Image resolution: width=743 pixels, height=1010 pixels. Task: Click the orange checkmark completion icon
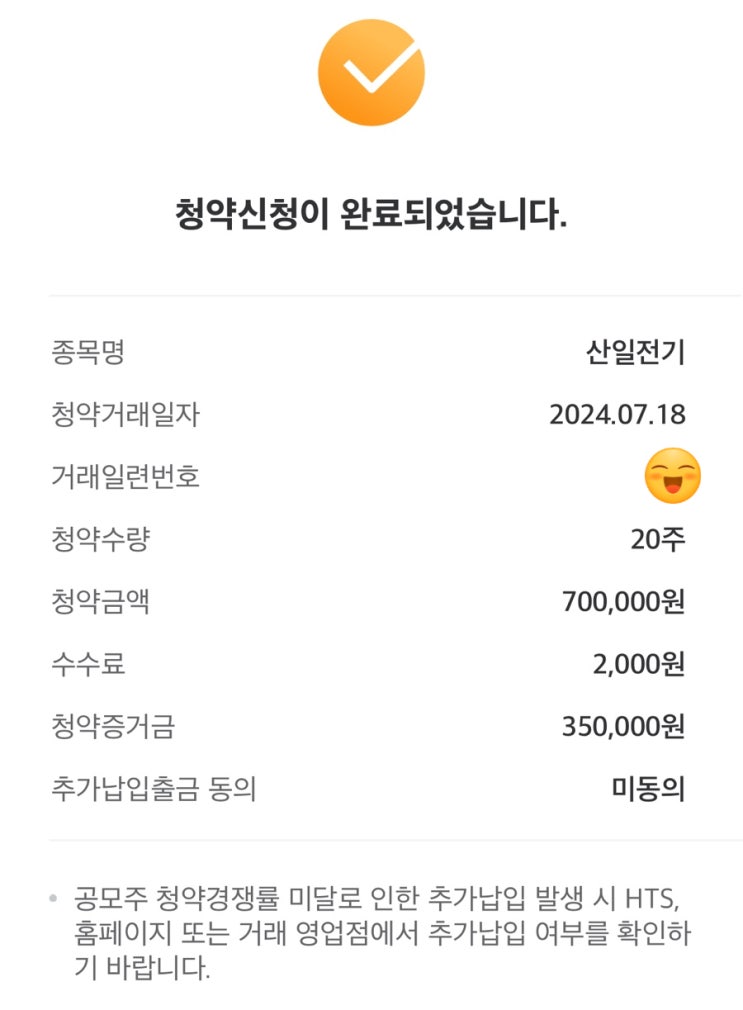pyautogui.click(x=371, y=72)
